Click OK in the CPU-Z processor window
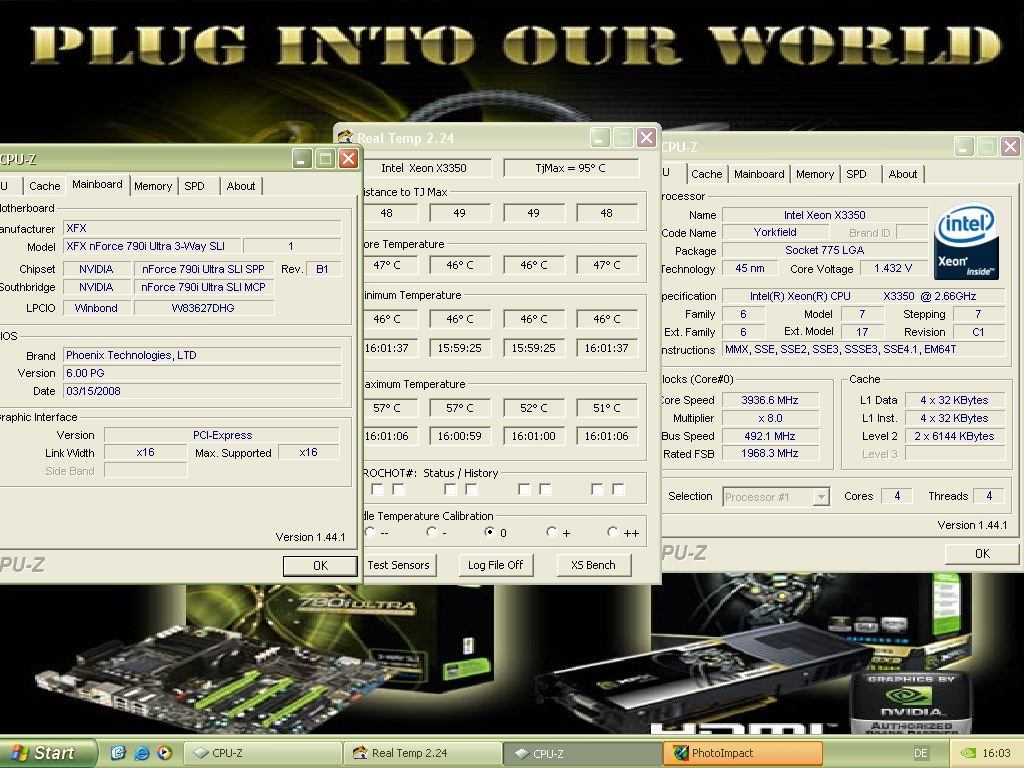 tap(982, 554)
